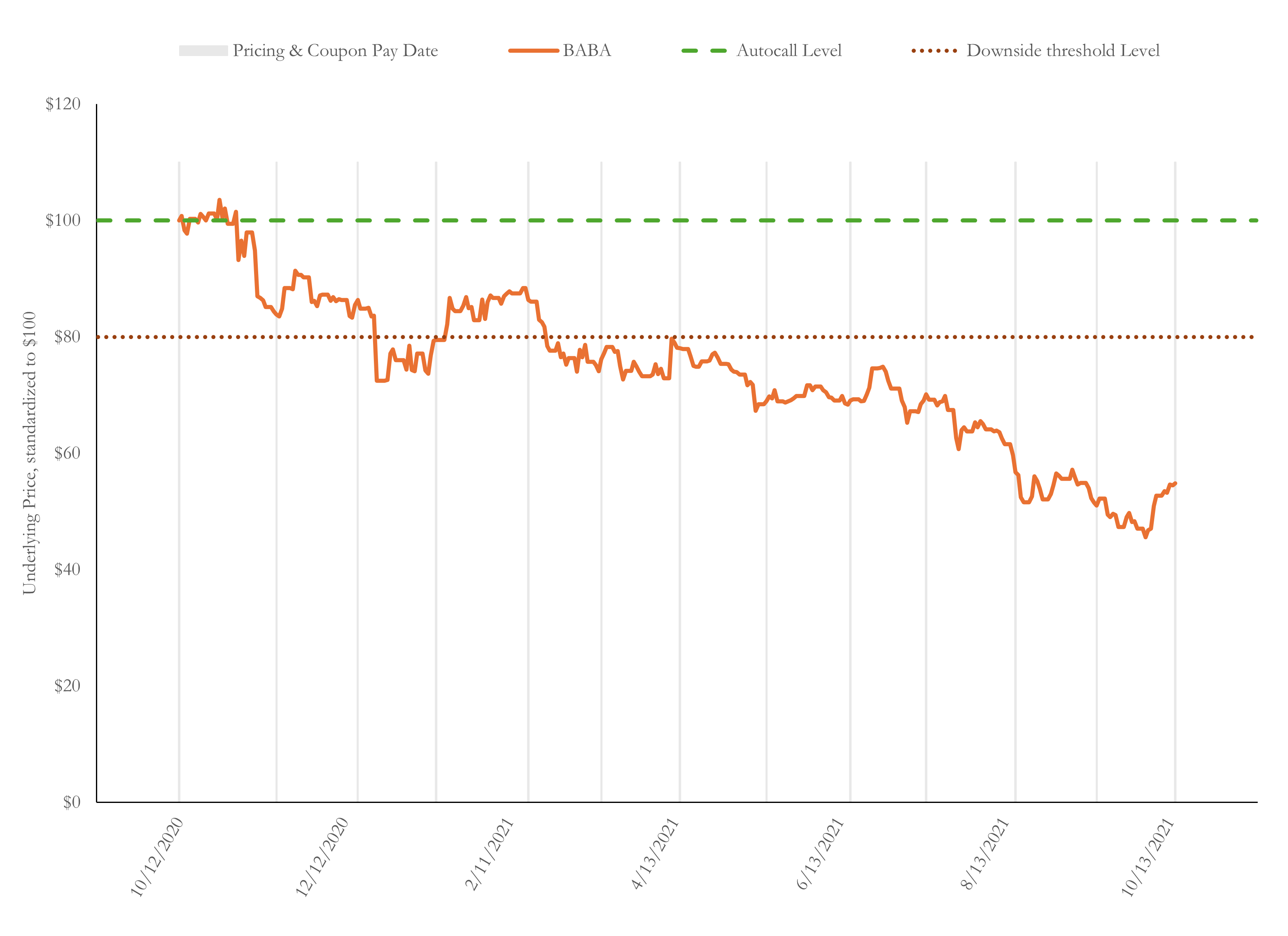Viewport: 1288px width, 936px height.
Task: Click the gray Pricing & Coupon Pay Date legend swatch
Action: coord(203,51)
